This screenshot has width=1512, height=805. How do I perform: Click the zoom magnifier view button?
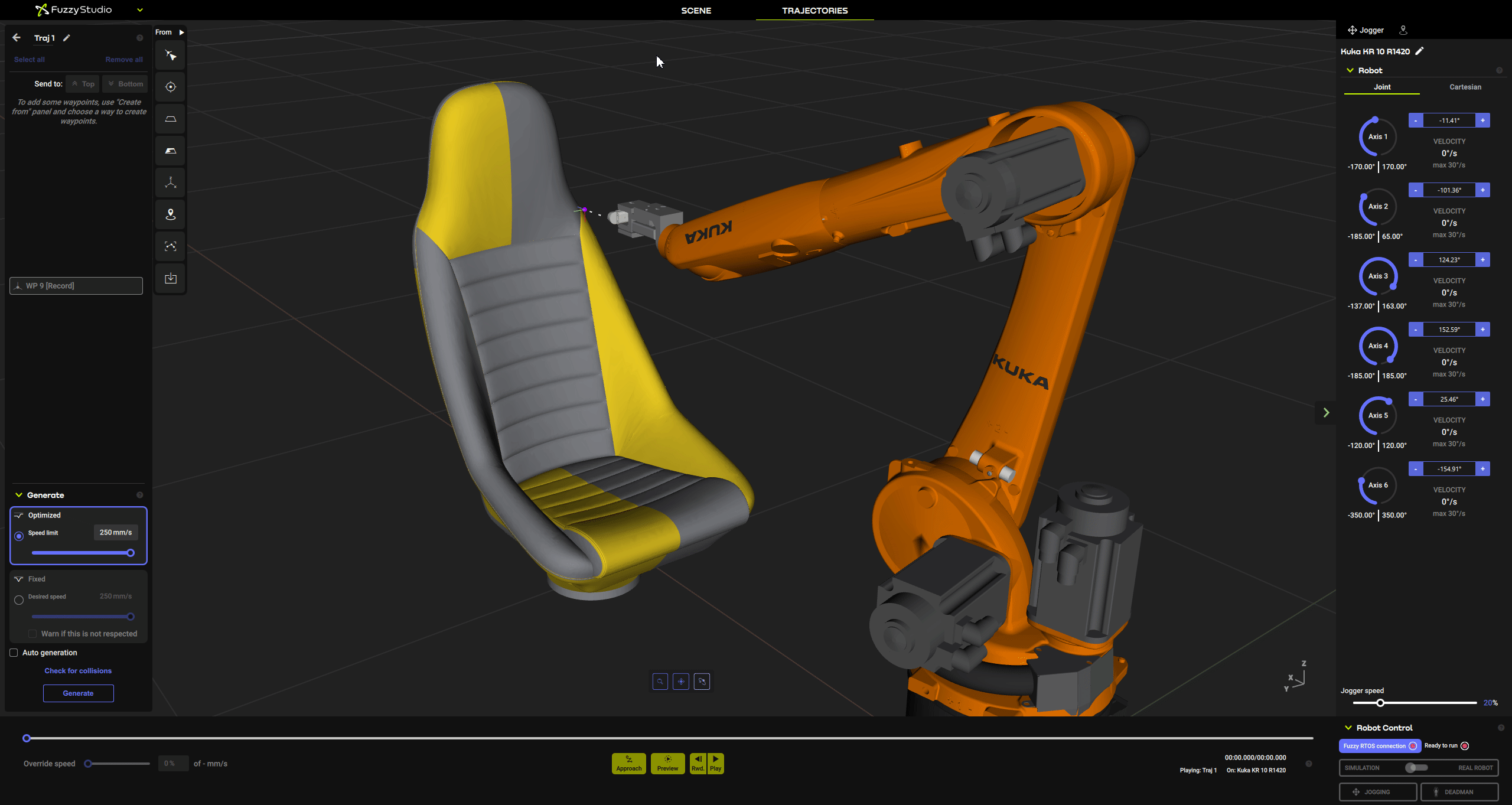coord(660,682)
